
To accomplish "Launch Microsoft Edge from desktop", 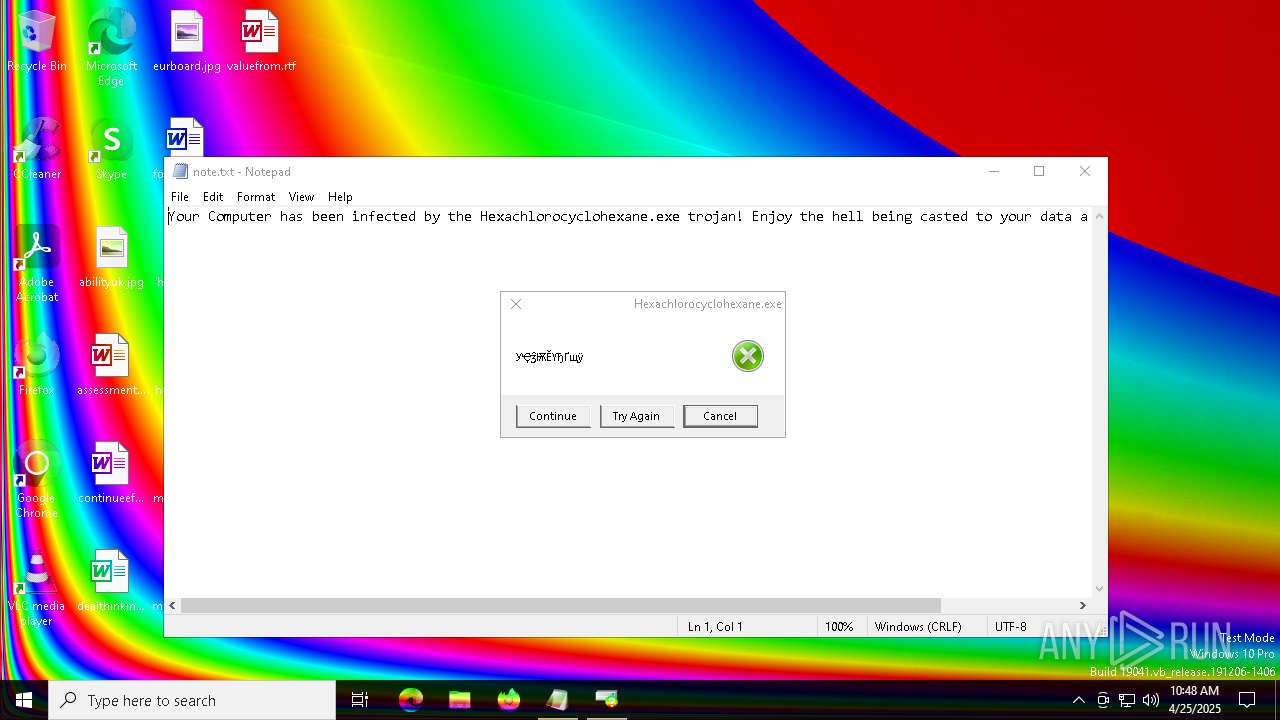I will [x=111, y=48].
